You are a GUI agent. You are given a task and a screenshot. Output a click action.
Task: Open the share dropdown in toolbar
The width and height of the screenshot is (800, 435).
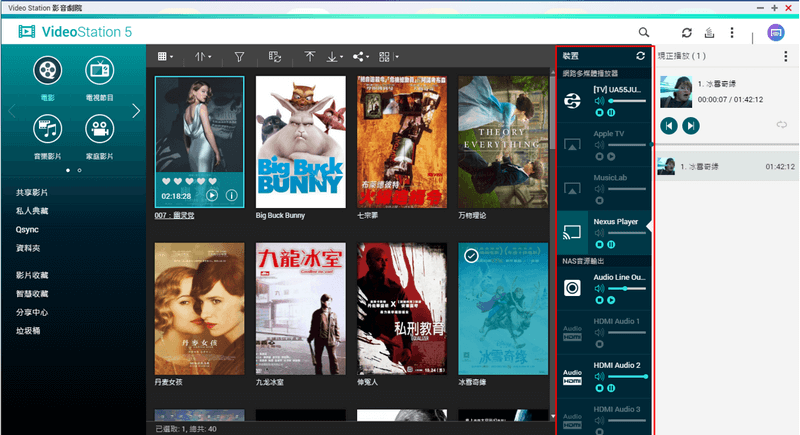(x=361, y=57)
